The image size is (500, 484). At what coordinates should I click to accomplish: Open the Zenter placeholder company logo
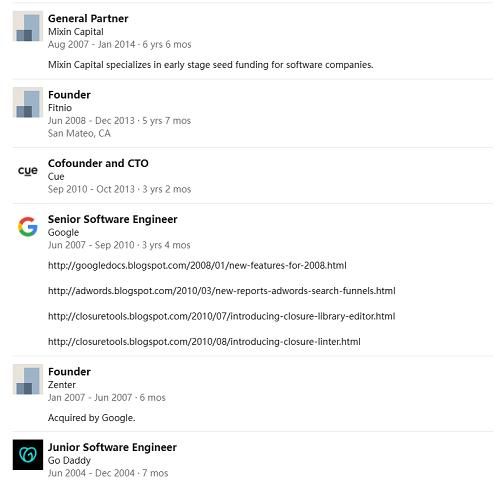click(28, 379)
